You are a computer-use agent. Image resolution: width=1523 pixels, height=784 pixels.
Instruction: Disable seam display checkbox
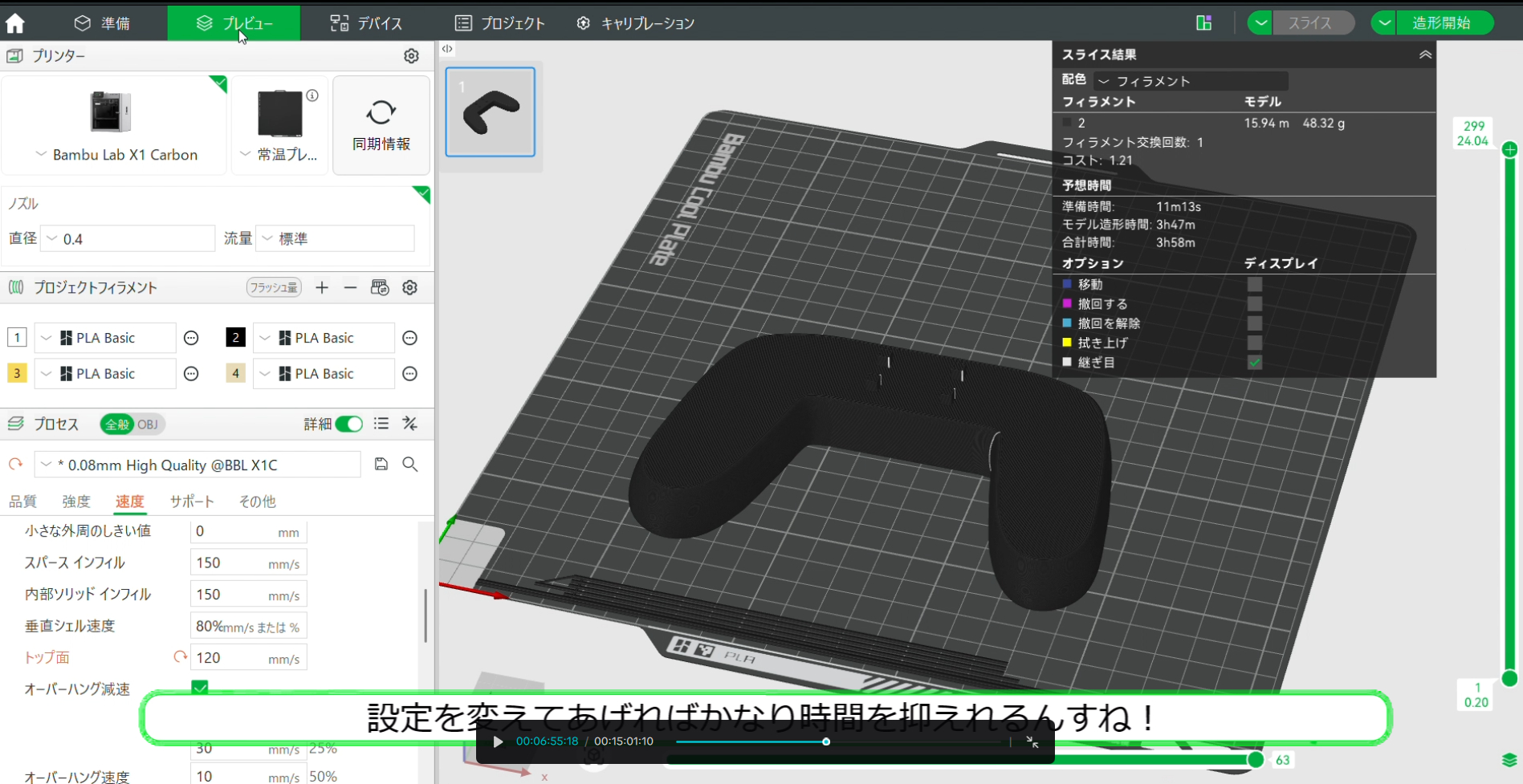point(1255,362)
